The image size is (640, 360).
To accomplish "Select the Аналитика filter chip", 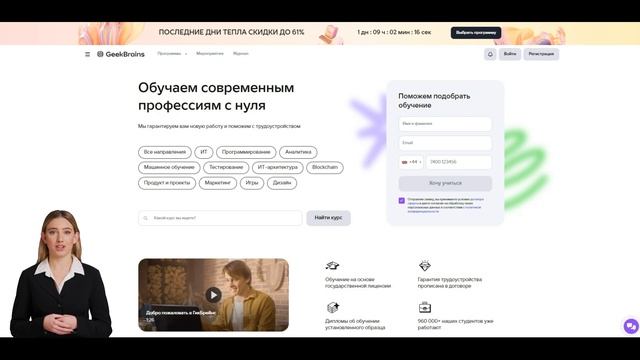I will [x=298, y=152].
